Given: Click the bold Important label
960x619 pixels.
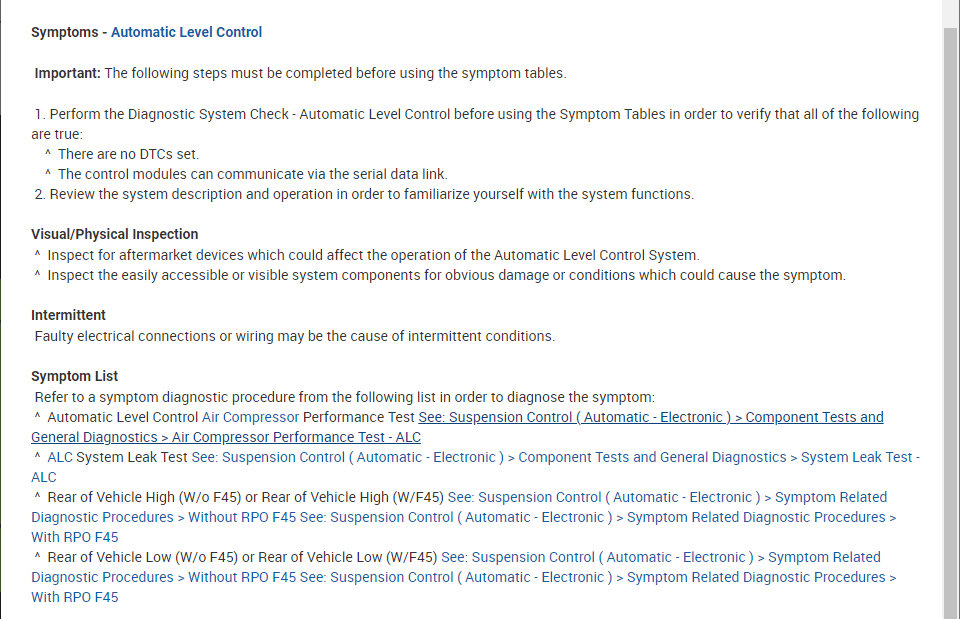Looking at the screenshot, I should coord(68,73).
